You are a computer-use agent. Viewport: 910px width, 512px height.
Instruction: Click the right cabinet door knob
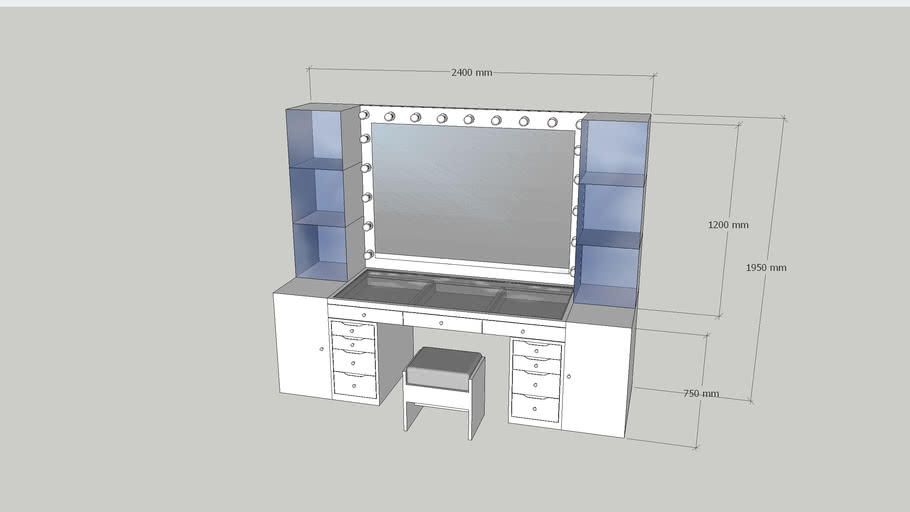[568, 377]
